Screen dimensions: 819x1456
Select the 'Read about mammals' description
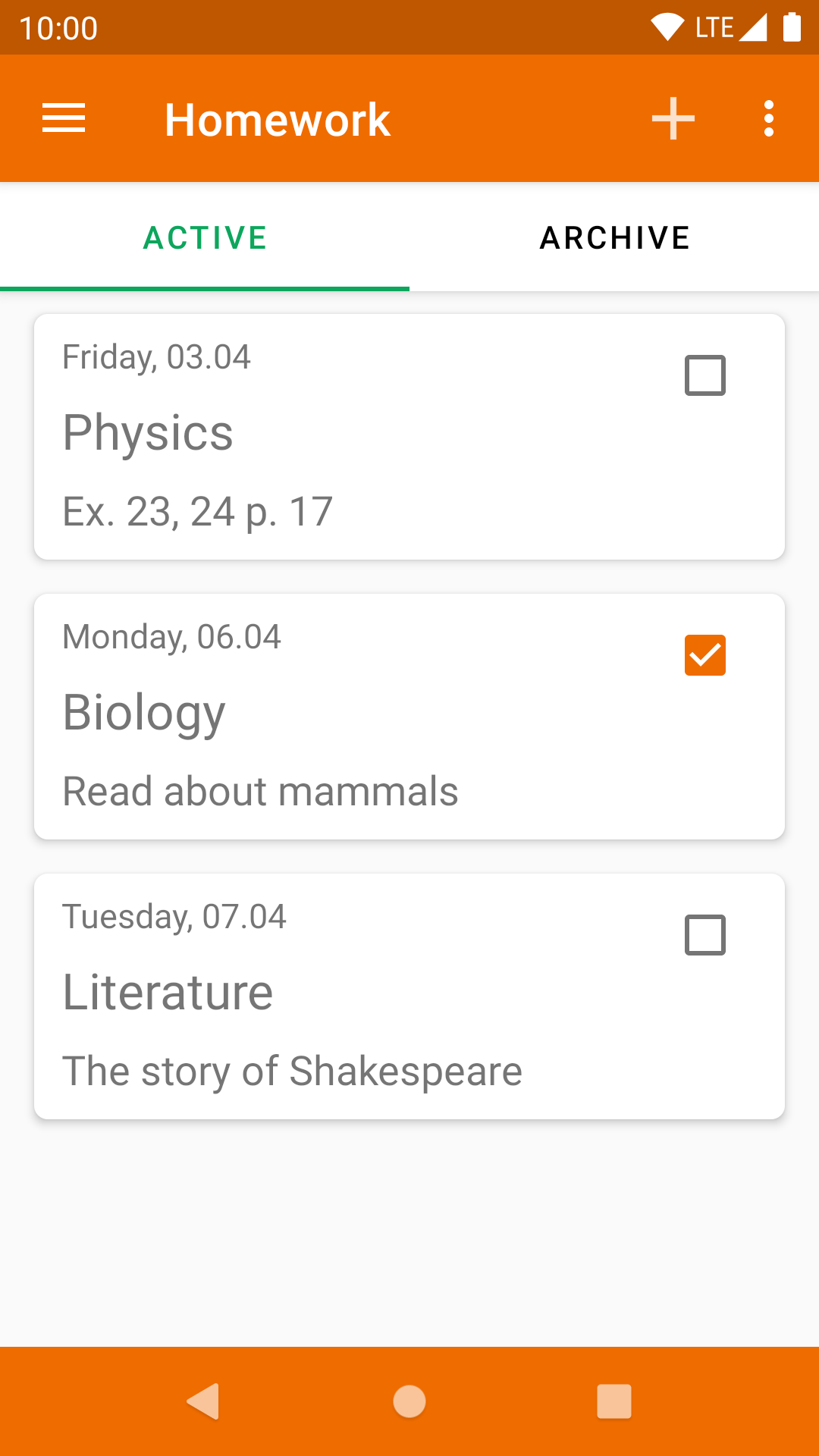point(260,792)
